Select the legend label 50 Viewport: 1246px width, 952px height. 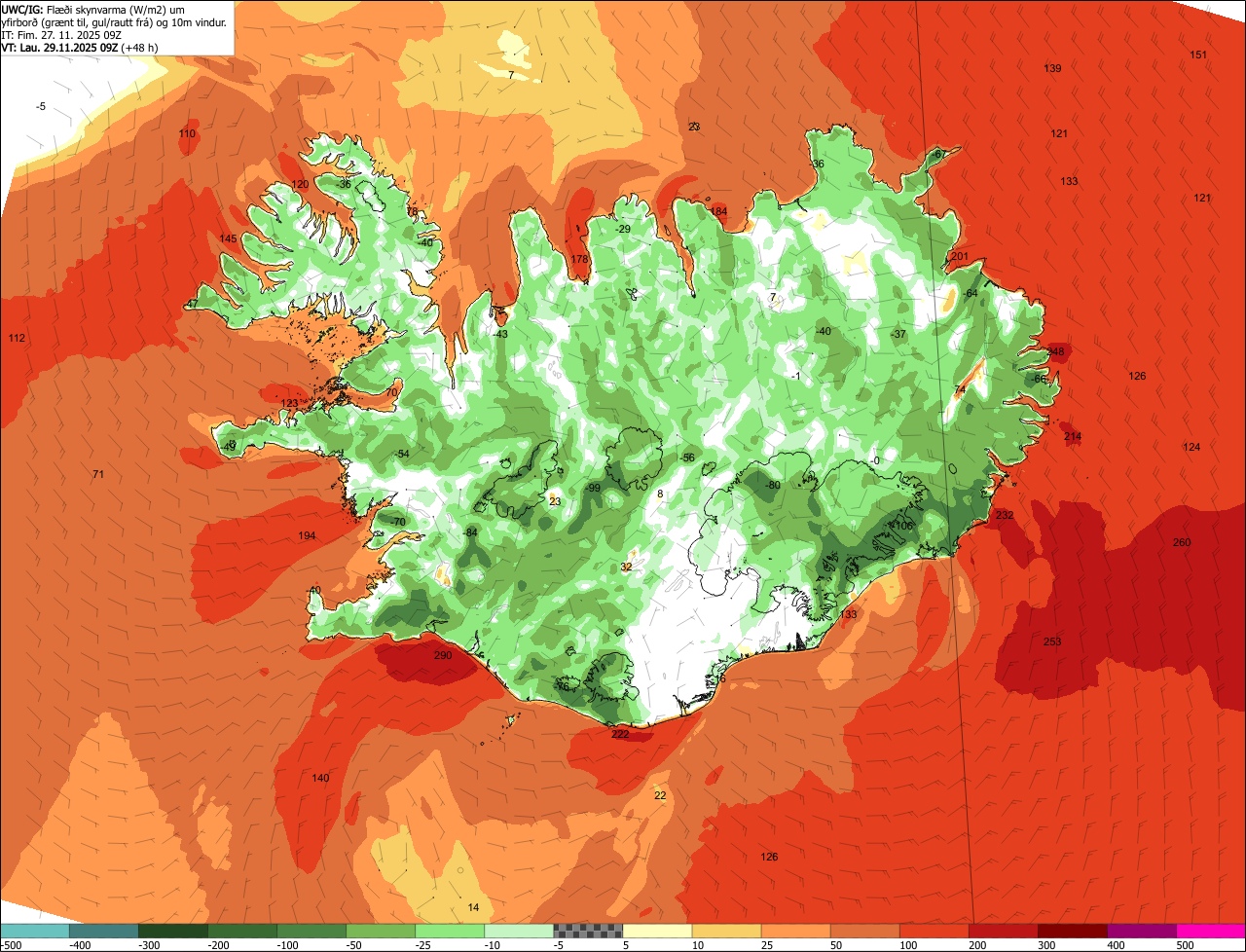[x=838, y=944]
